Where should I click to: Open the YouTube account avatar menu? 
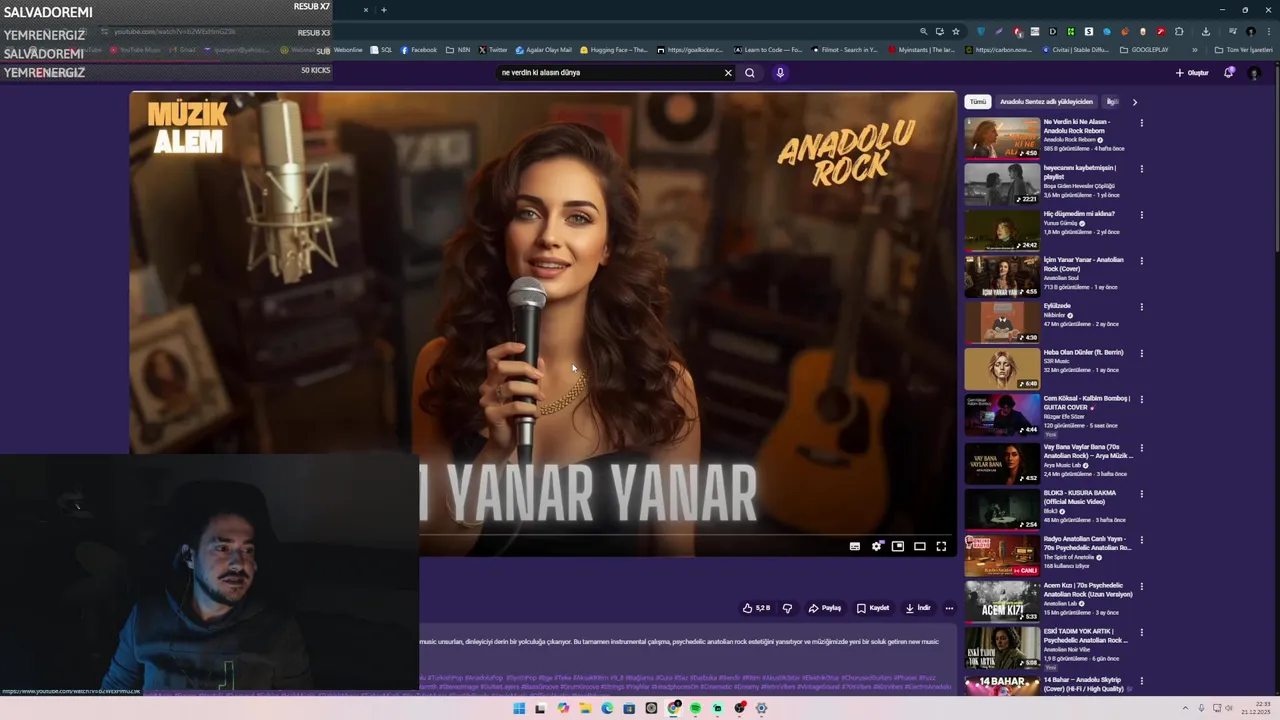click(x=1254, y=73)
